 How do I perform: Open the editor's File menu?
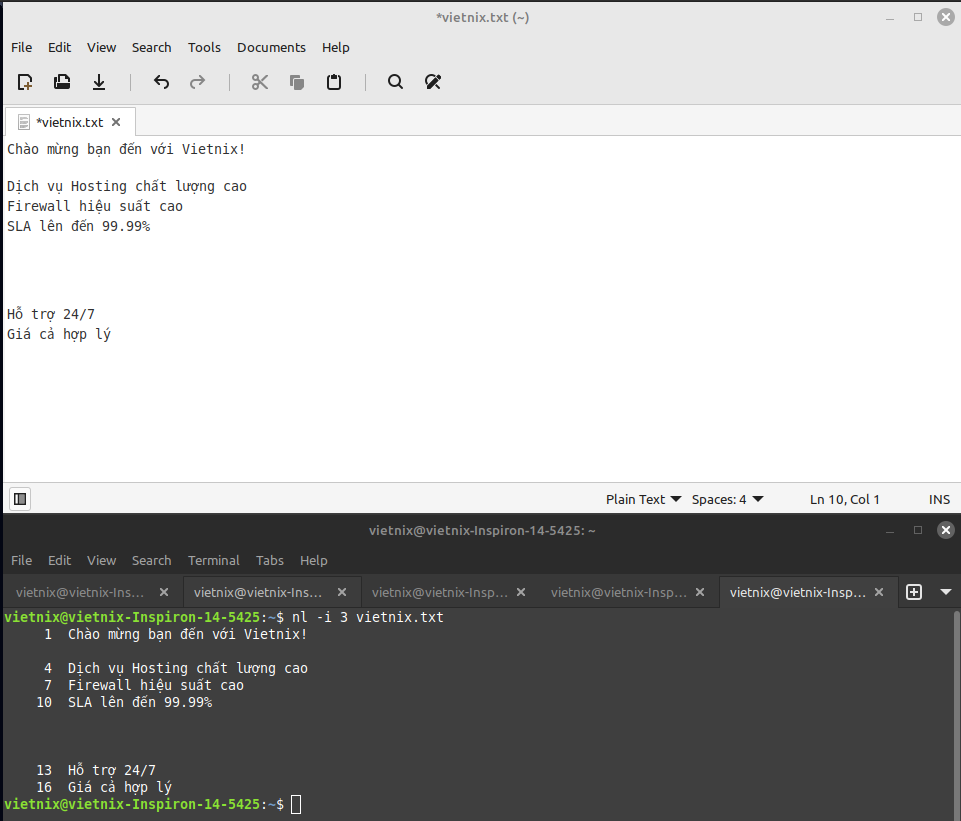(x=21, y=47)
